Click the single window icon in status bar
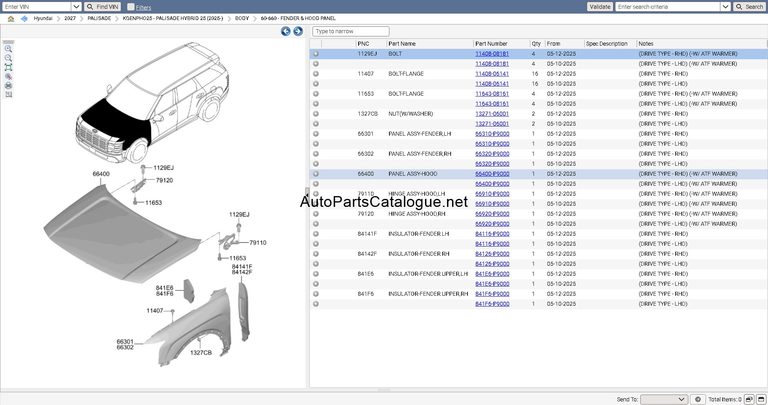Viewport: 768px width, 405px height. 761,399
